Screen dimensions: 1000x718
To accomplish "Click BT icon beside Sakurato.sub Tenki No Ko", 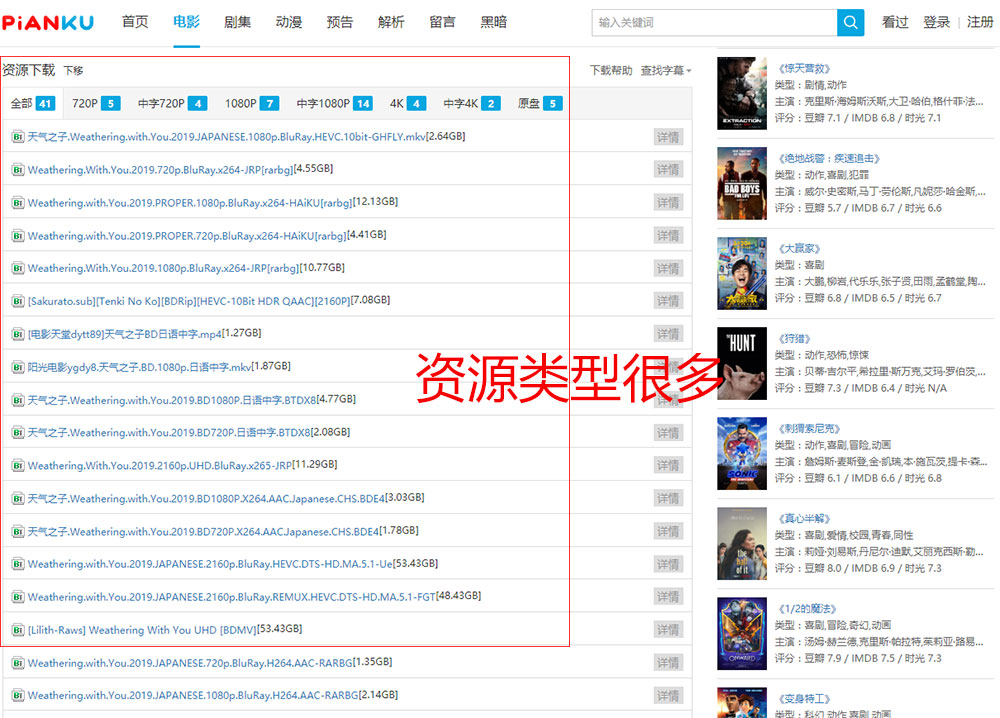I will coord(18,301).
